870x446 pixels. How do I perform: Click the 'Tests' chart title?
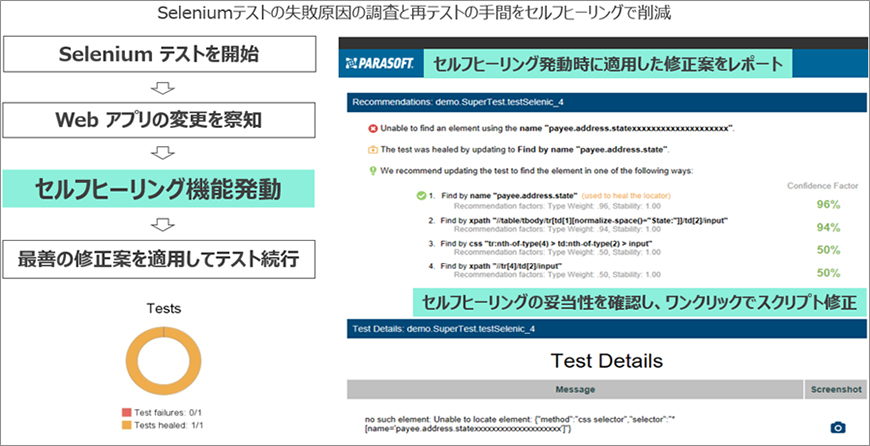[x=164, y=308]
